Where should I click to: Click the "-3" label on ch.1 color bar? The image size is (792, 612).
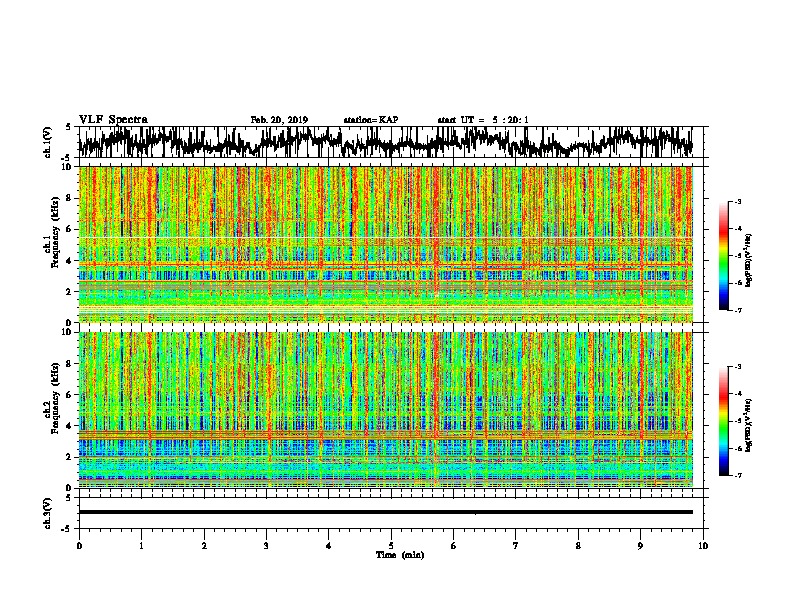coord(738,202)
